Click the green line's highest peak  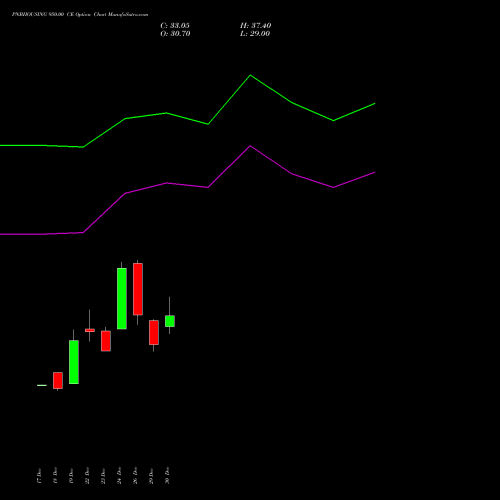[250, 75]
